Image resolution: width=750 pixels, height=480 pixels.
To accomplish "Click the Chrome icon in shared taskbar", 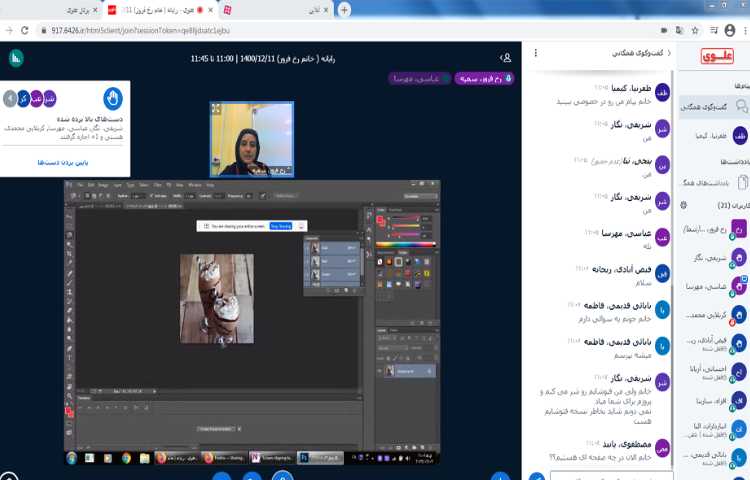I will point(126,458).
